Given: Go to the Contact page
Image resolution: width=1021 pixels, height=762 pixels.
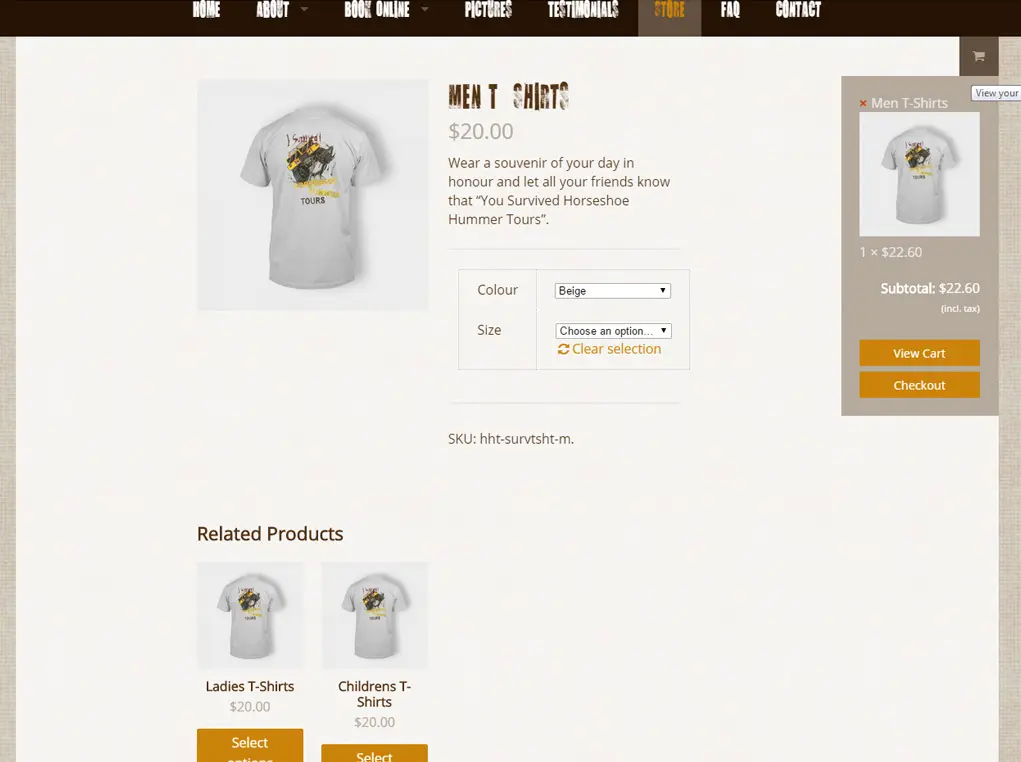Looking at the screenshot, I should [x=798, y=10].
